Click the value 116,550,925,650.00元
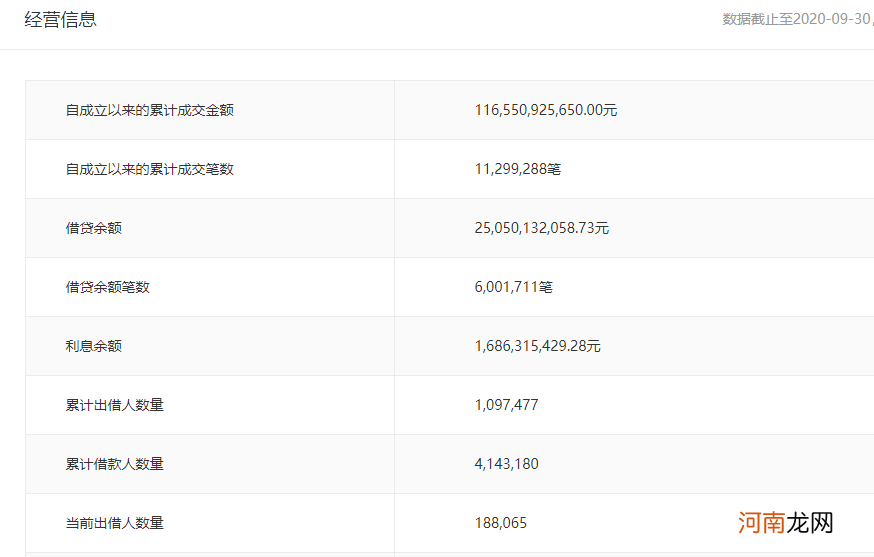The width and height of the screenshot is (874, 557). tap(545, 110)
